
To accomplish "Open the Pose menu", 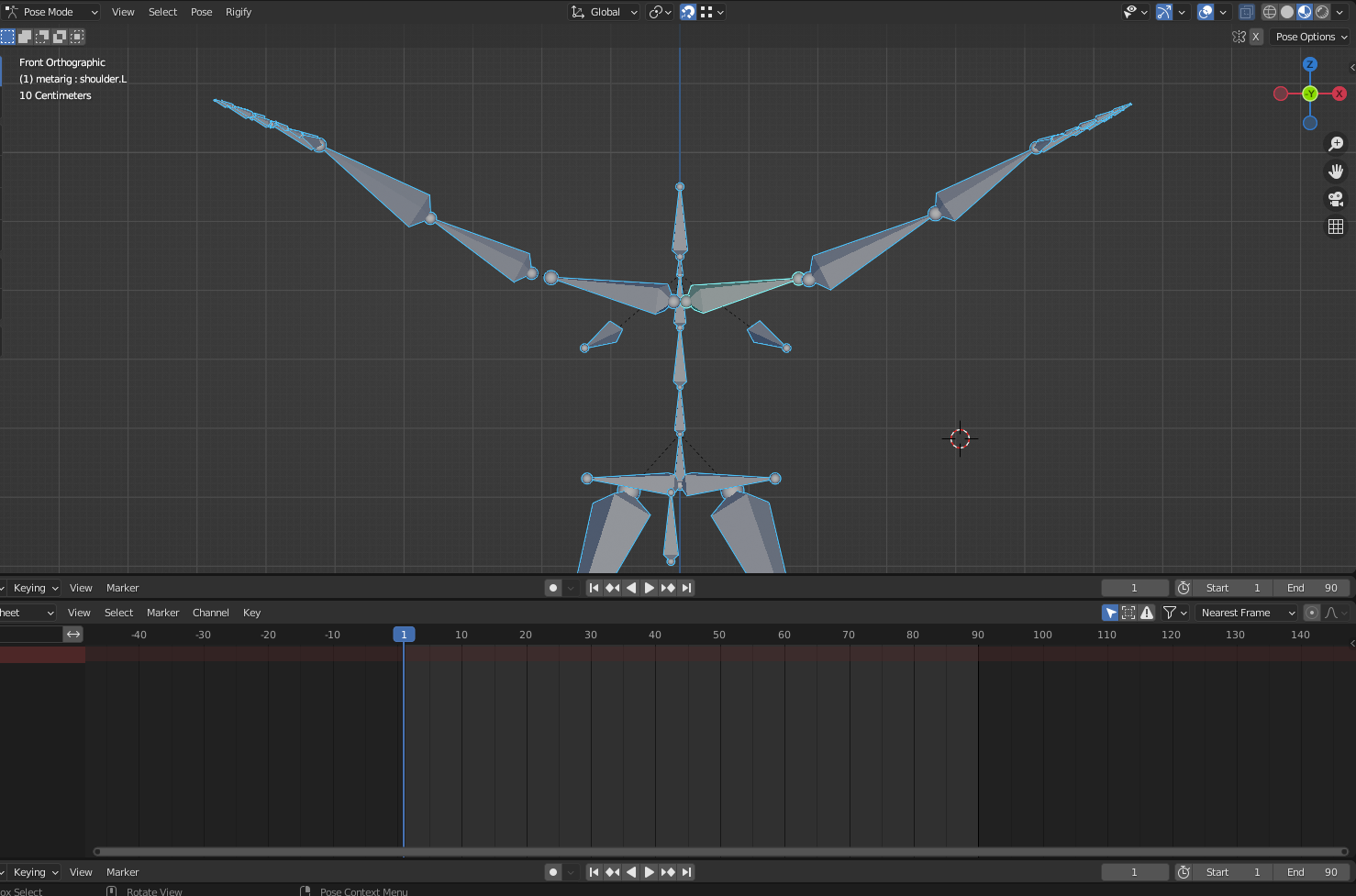I will pos(201,12).
